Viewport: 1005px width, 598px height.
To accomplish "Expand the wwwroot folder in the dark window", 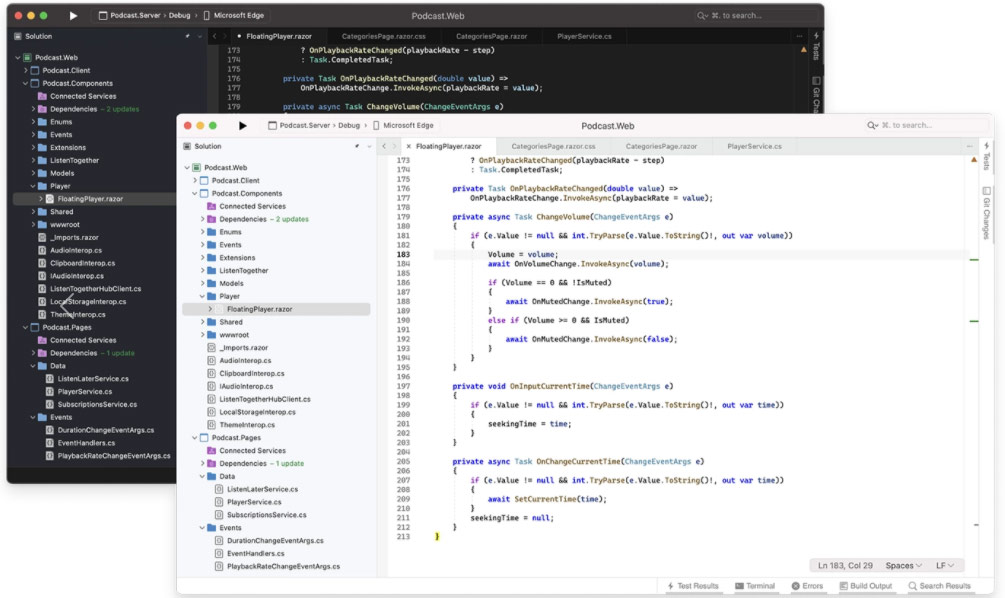I will pos(33,224).
